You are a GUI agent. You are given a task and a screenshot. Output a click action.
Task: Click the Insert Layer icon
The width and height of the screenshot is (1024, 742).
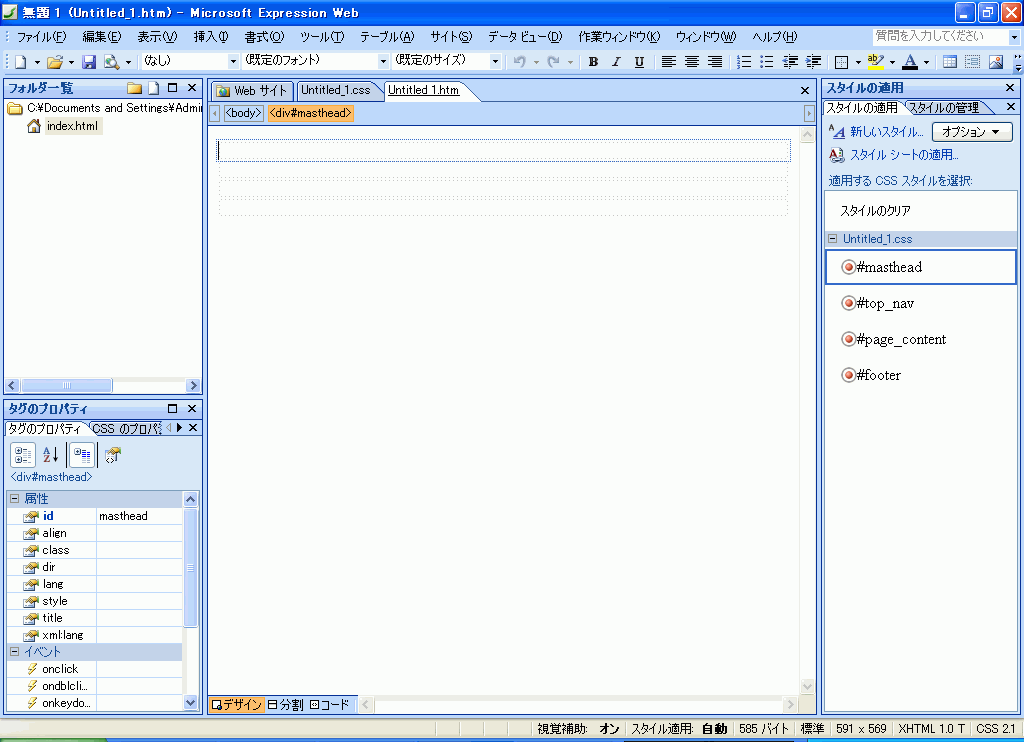tap(972, 61)
